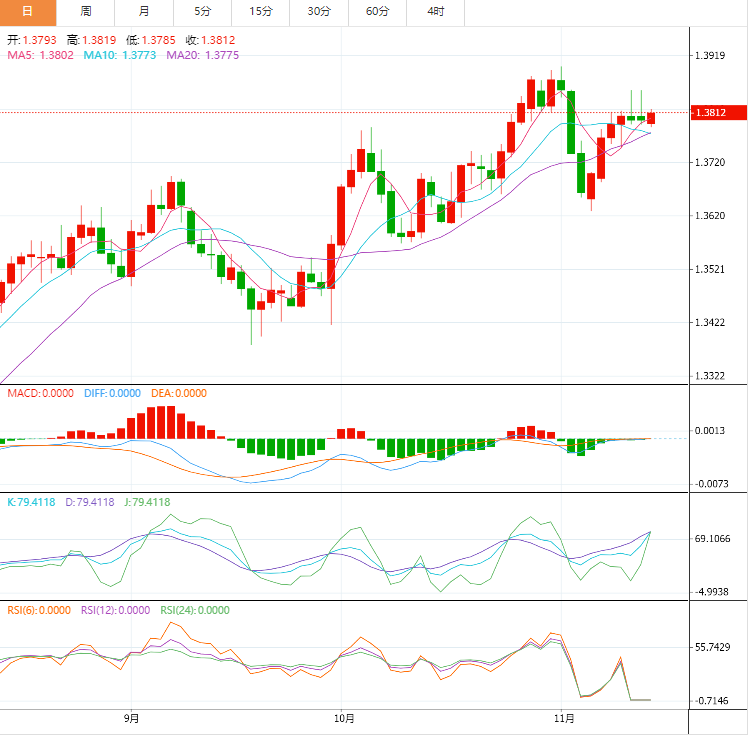Select the RSI(6) indicator label

point(39,610)
